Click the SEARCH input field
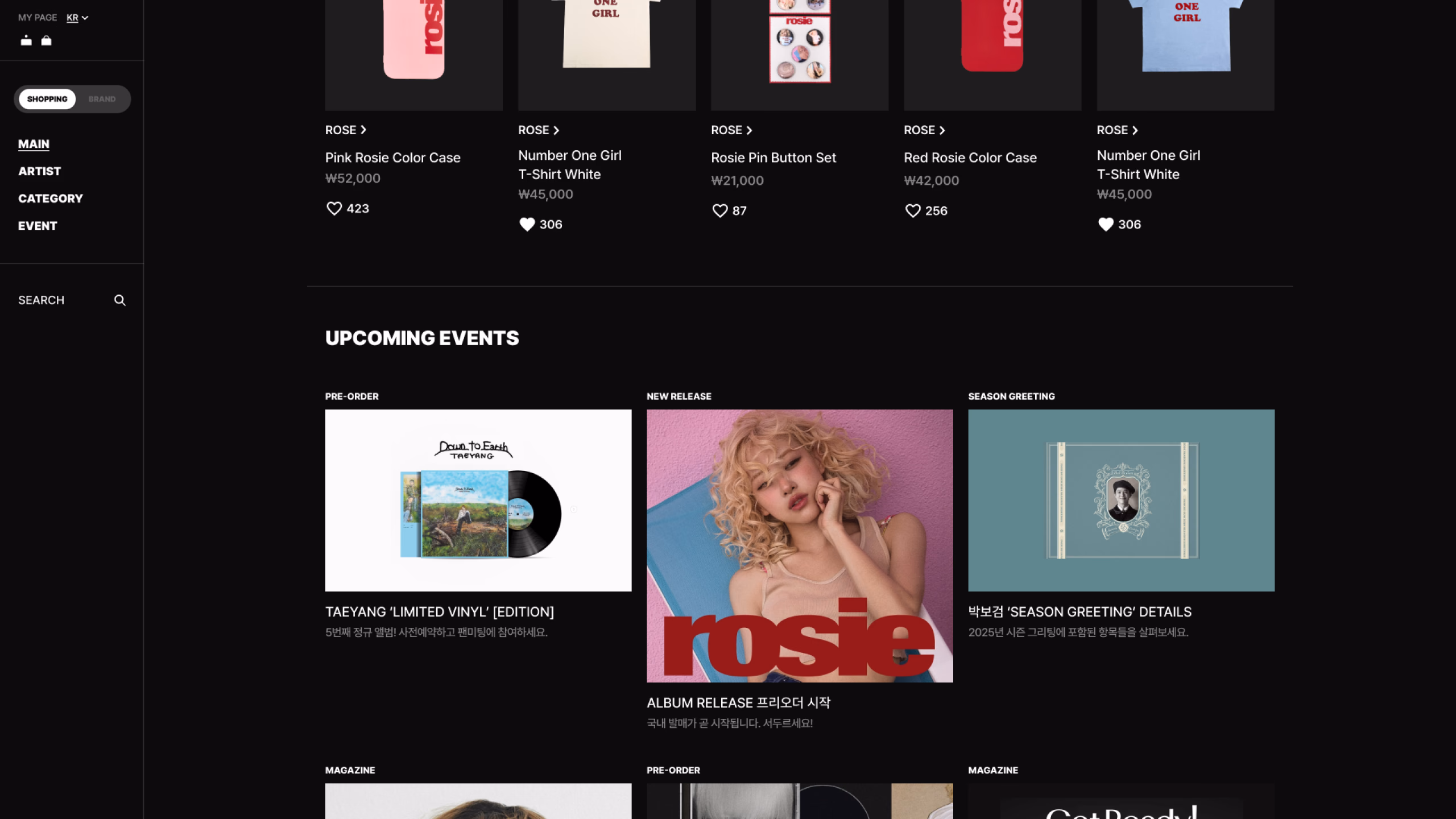 (72, 300)
